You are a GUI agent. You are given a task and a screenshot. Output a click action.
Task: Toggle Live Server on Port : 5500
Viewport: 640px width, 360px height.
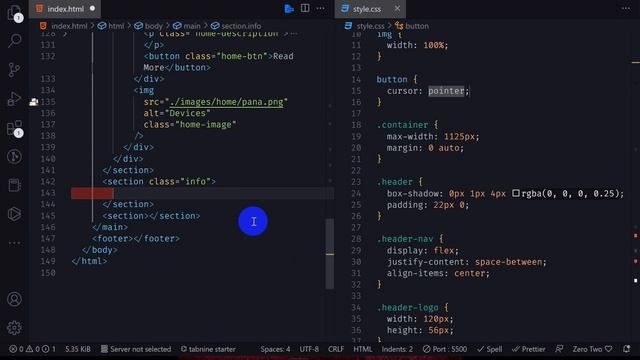pos(445,349)
